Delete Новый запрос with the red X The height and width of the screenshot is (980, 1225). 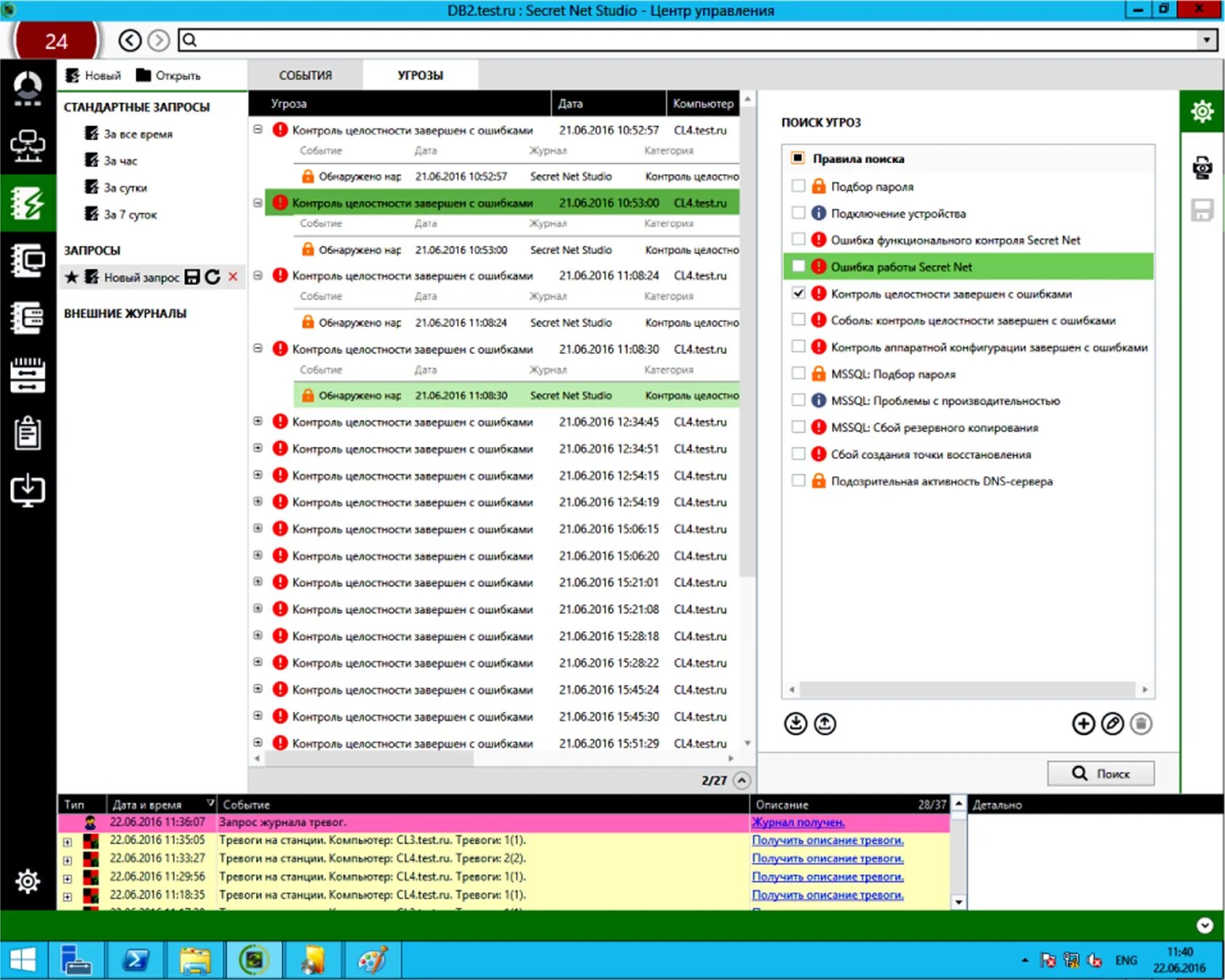[x=233, y=276]
